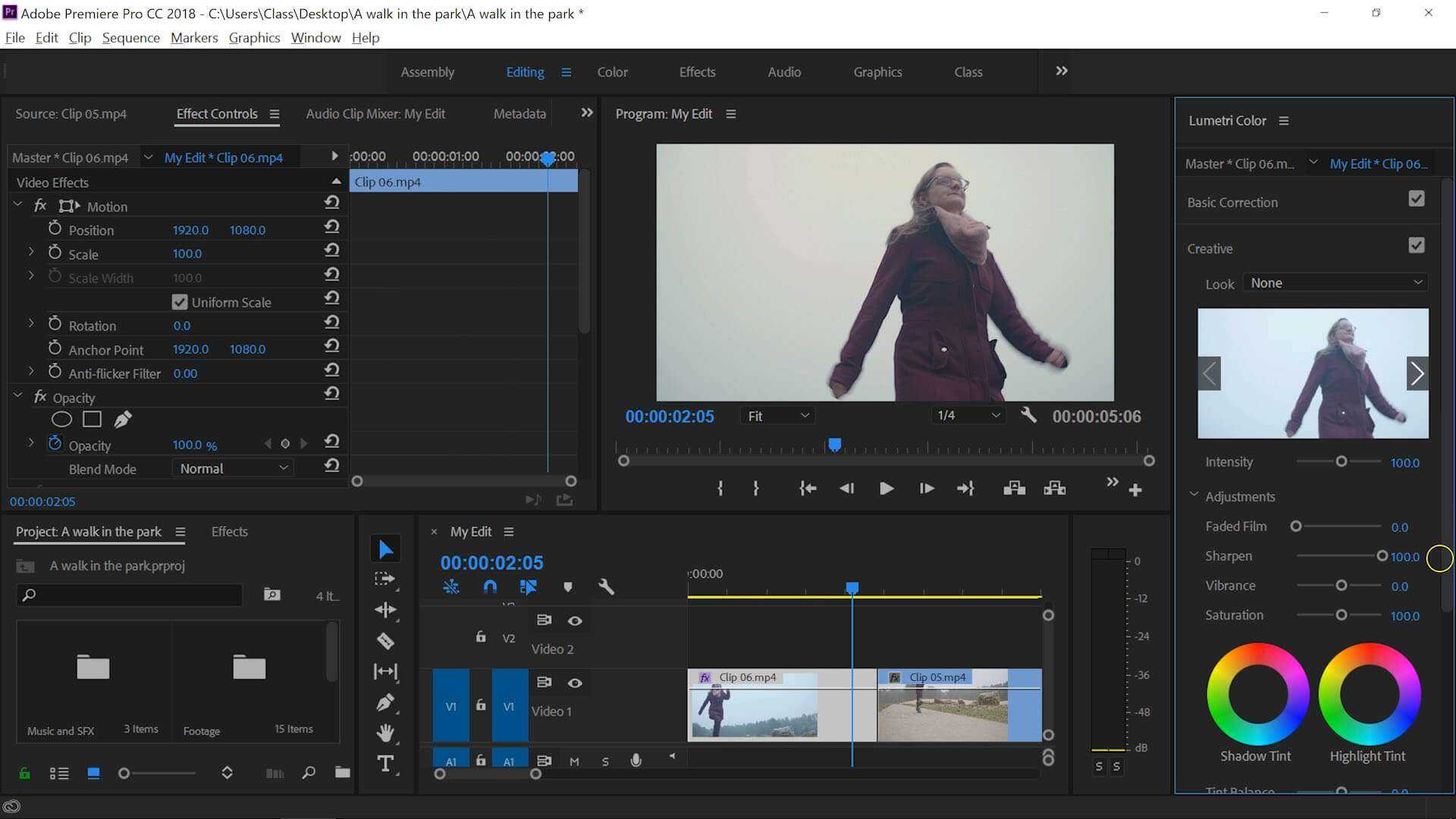Select the Ripple Edit tool
The image size is (1456, 819).
tap(385, 610)
